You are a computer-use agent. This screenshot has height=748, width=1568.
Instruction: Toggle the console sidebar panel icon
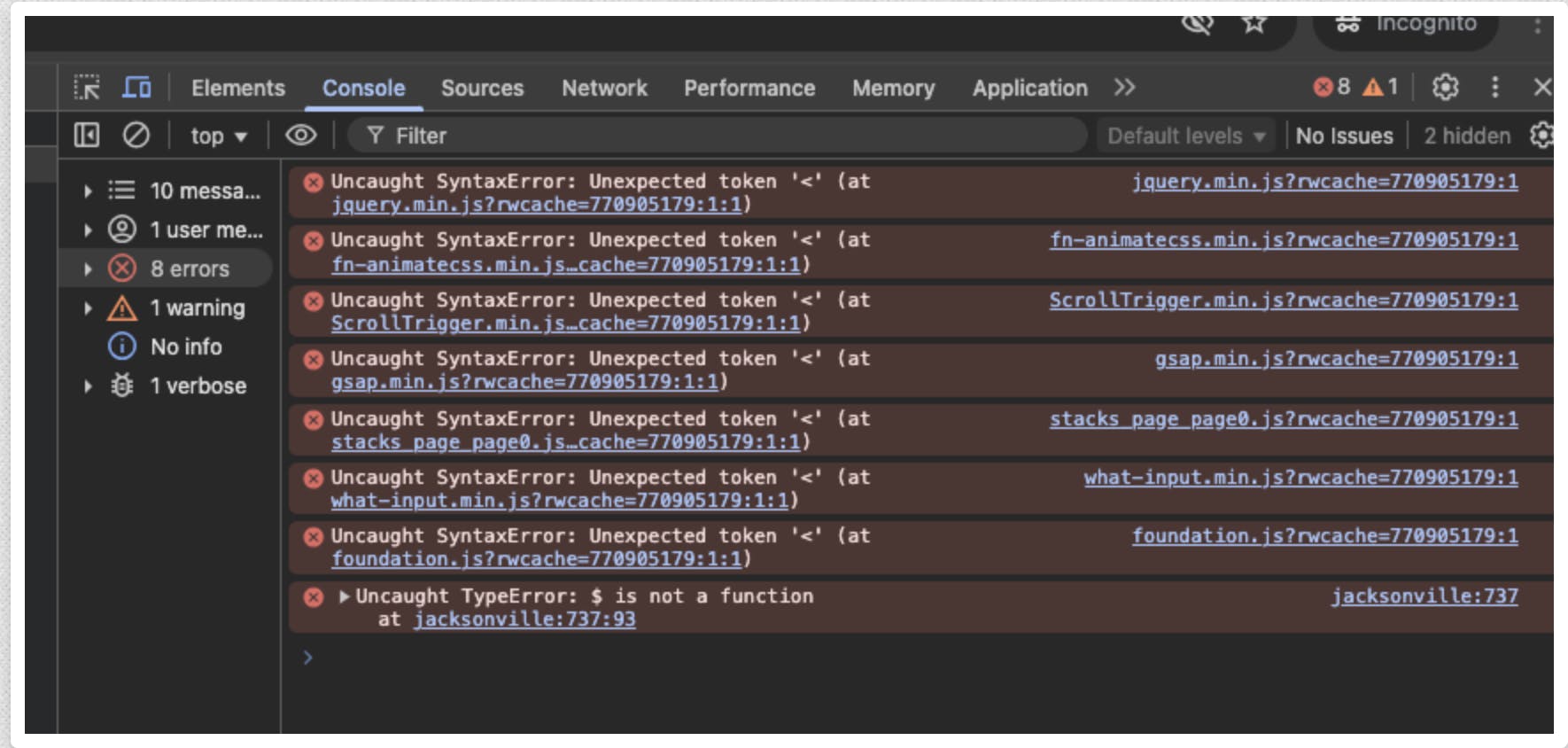pyautogui.click(x=87, y=135)
